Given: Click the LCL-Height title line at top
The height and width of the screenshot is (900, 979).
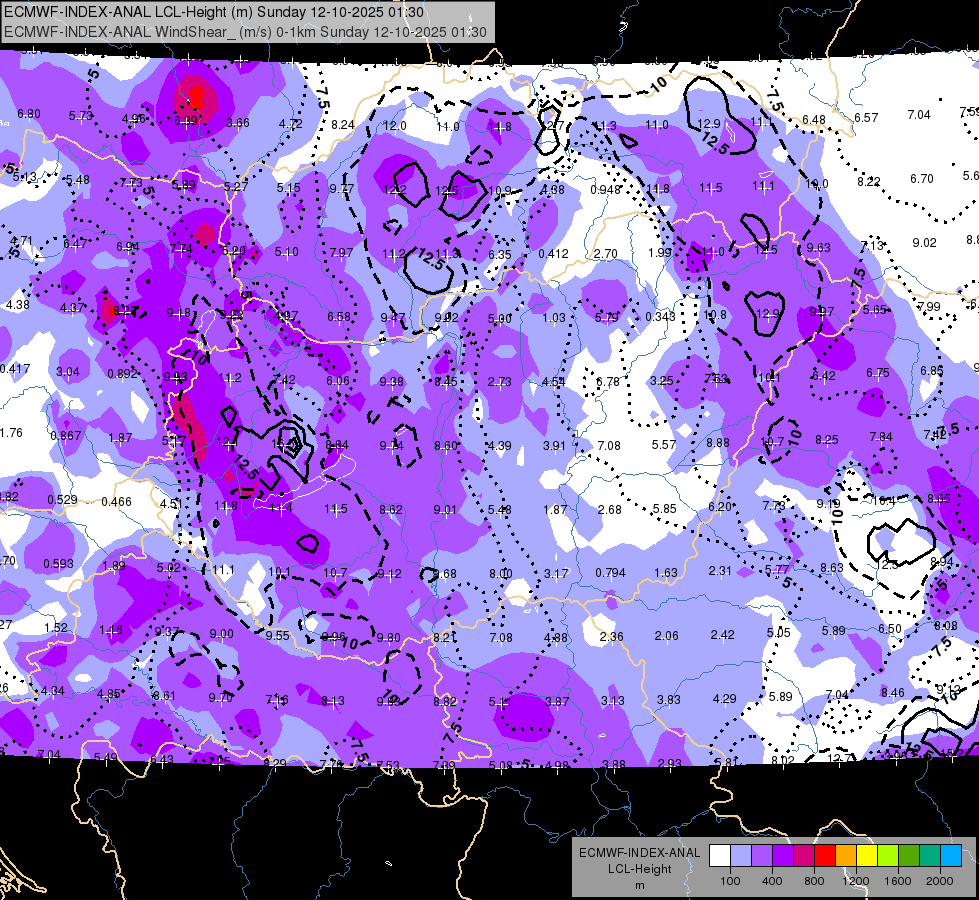Looking at the screenshot, I should pyautogui.click(x=214, y=12).
